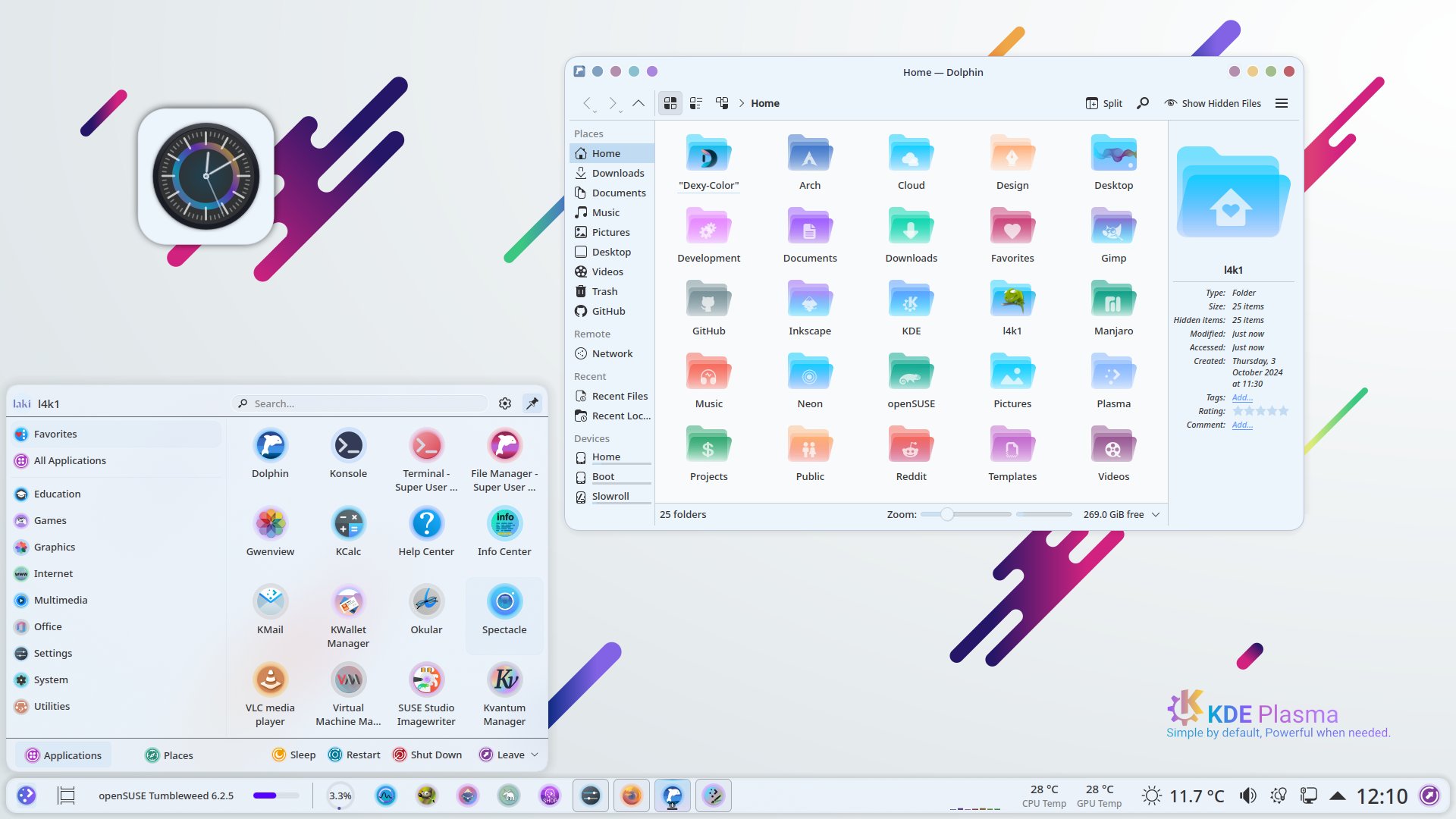Toggle Show Hidden Files in Dolphin
The image size is (1456, 819).
pos(1213,103)
